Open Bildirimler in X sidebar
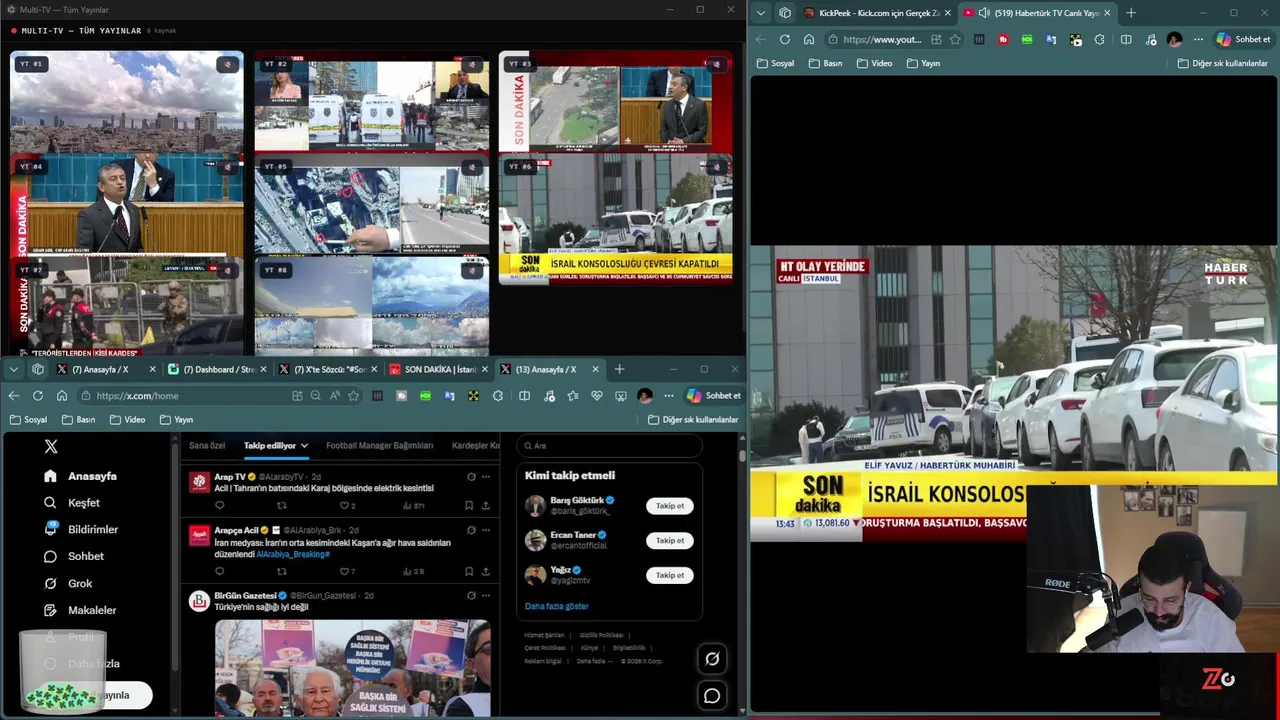 [81, 529]
